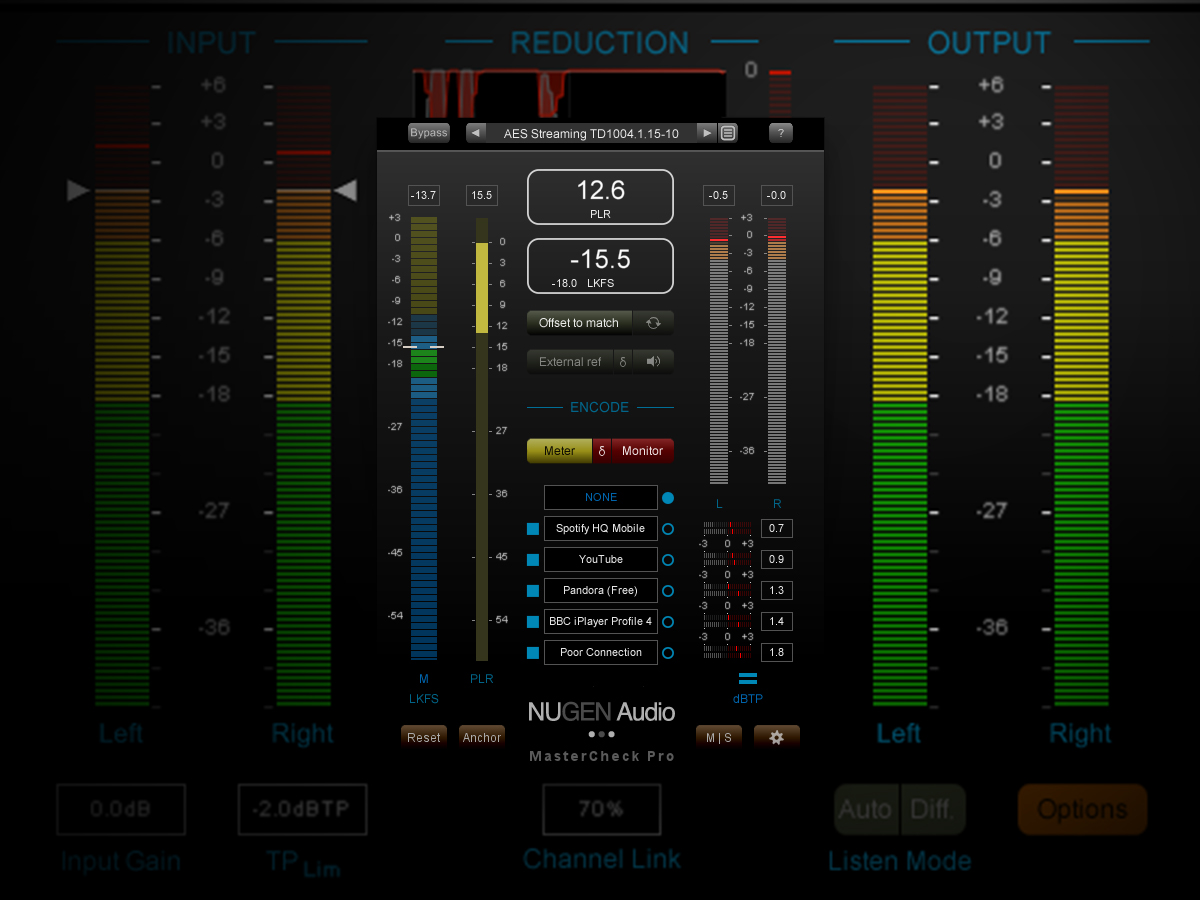
Task: Switch to the Monitor tab
Action: coord(641,450)
